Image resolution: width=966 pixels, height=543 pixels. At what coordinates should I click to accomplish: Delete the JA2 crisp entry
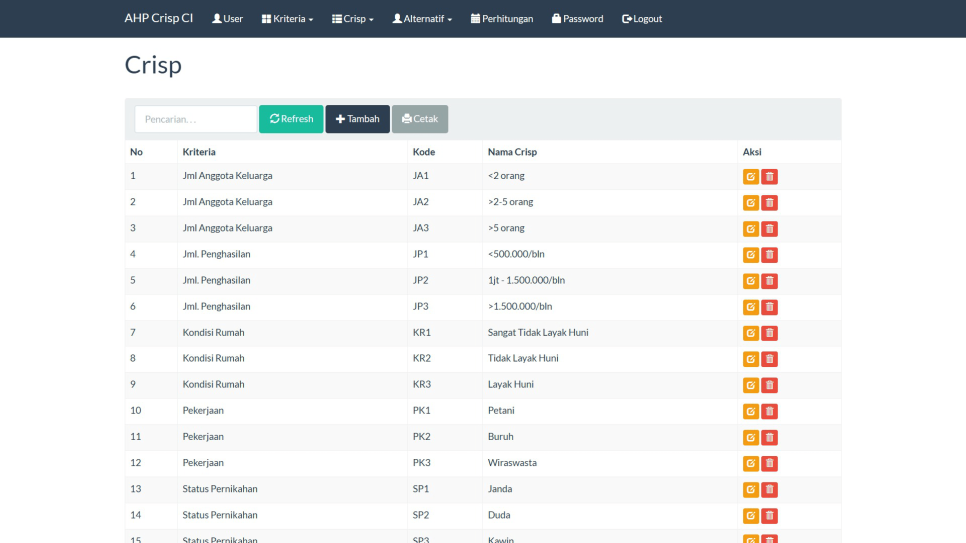point(769,203)
